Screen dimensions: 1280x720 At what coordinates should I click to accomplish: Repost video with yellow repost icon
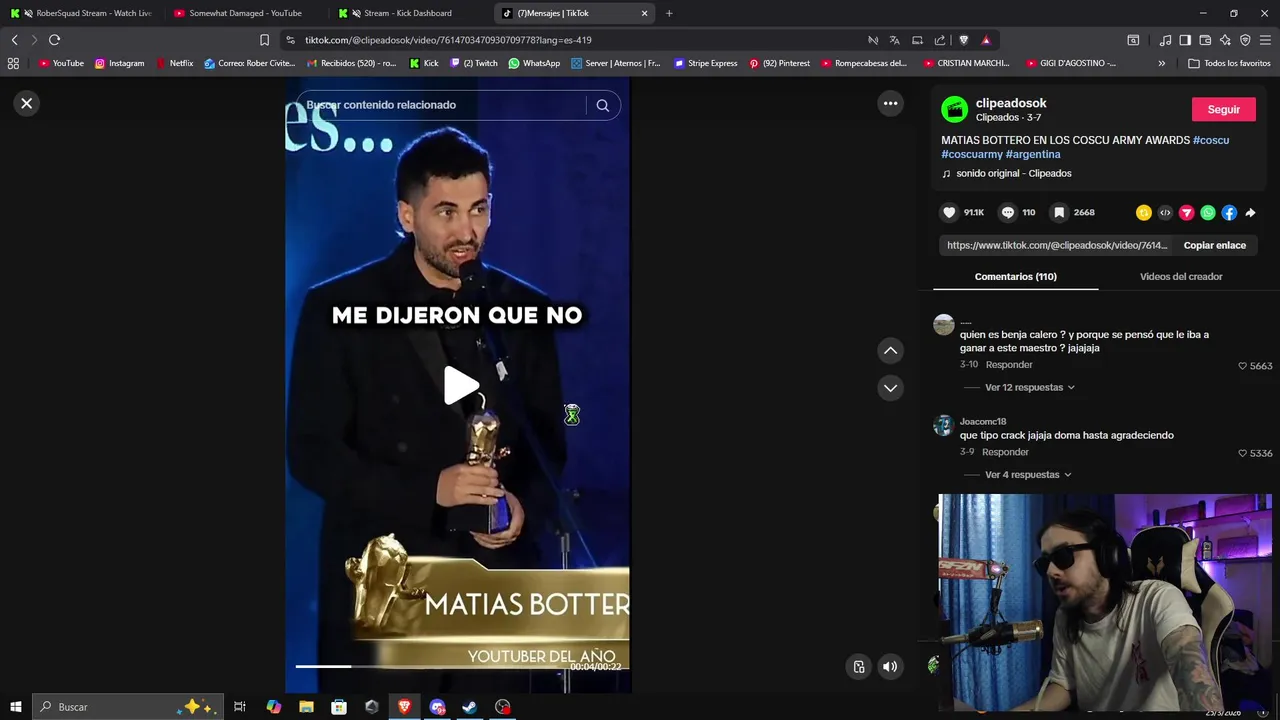[x=1144, y=212]
